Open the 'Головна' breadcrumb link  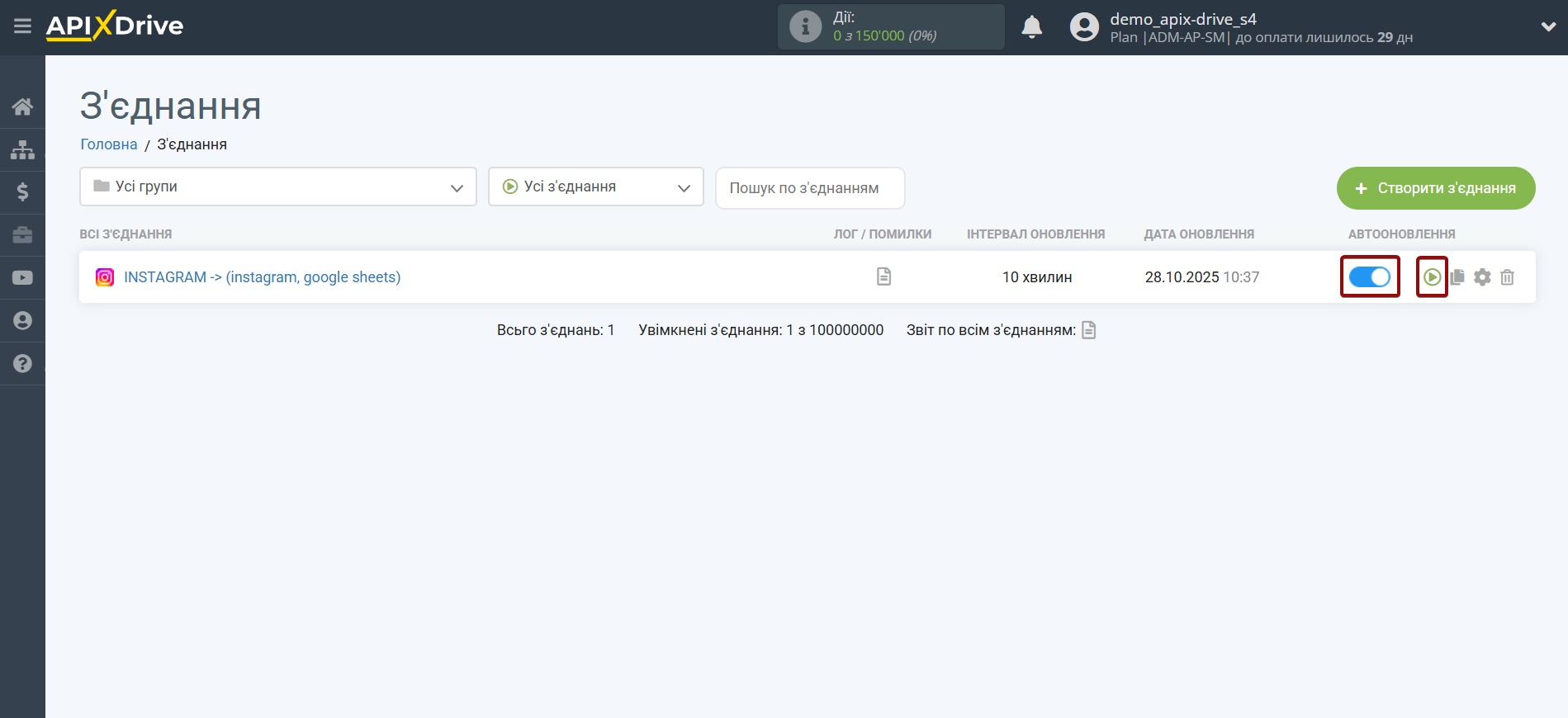pos(108,144)
